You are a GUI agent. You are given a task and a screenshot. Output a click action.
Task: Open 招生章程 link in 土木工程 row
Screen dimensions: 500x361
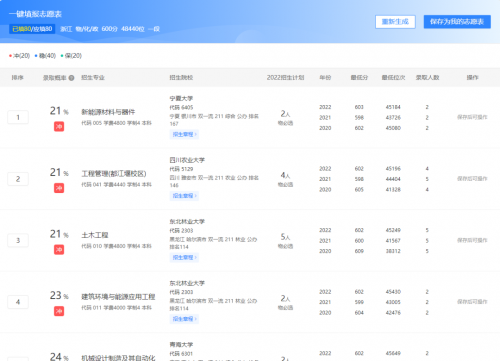coord(184,257)
